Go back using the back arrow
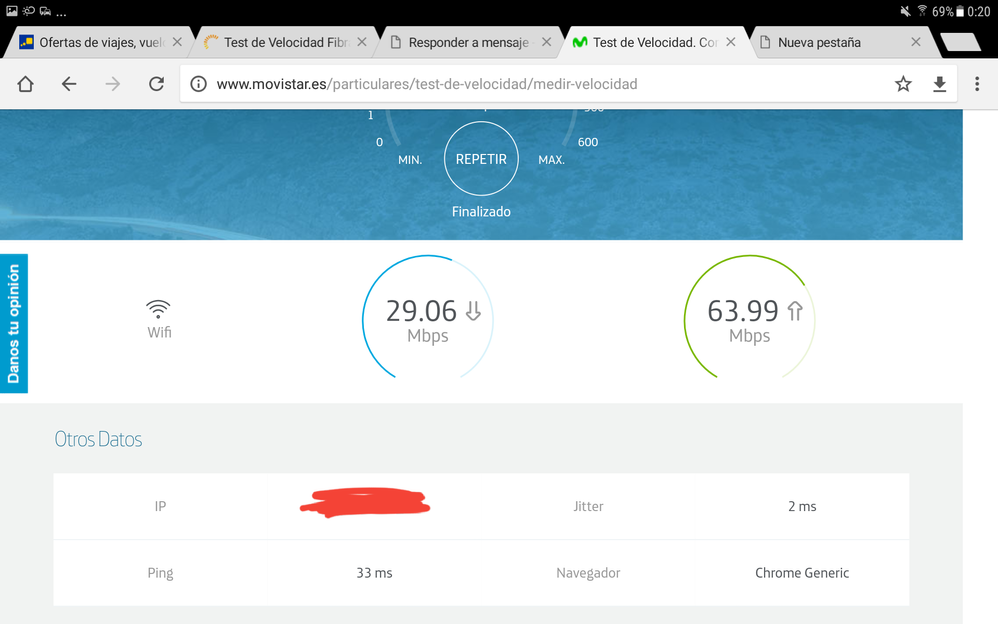The width and height of the screenshot is (998, 624). 69,84
